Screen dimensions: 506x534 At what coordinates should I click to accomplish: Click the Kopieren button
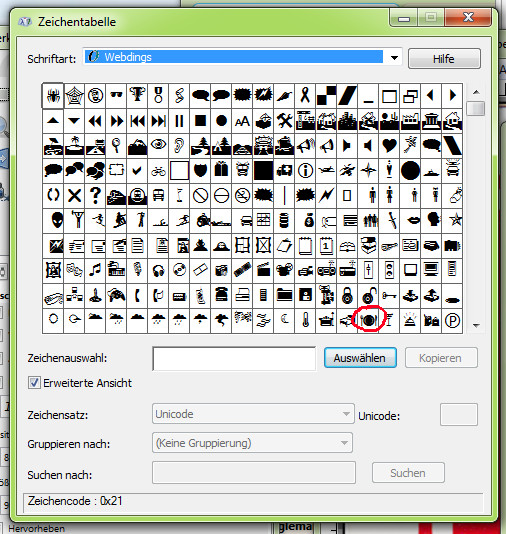[441, 358]
